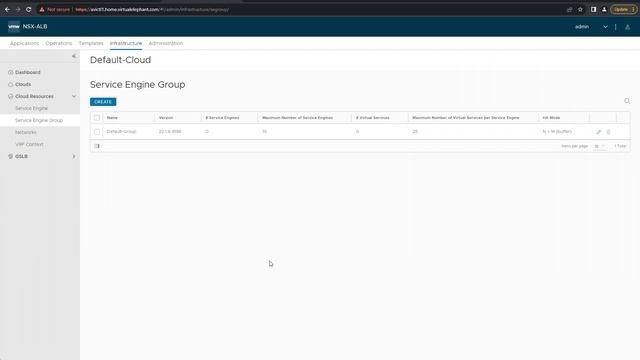
Task: Expand the GSLB chevron
Action: (x=74, y=156)
